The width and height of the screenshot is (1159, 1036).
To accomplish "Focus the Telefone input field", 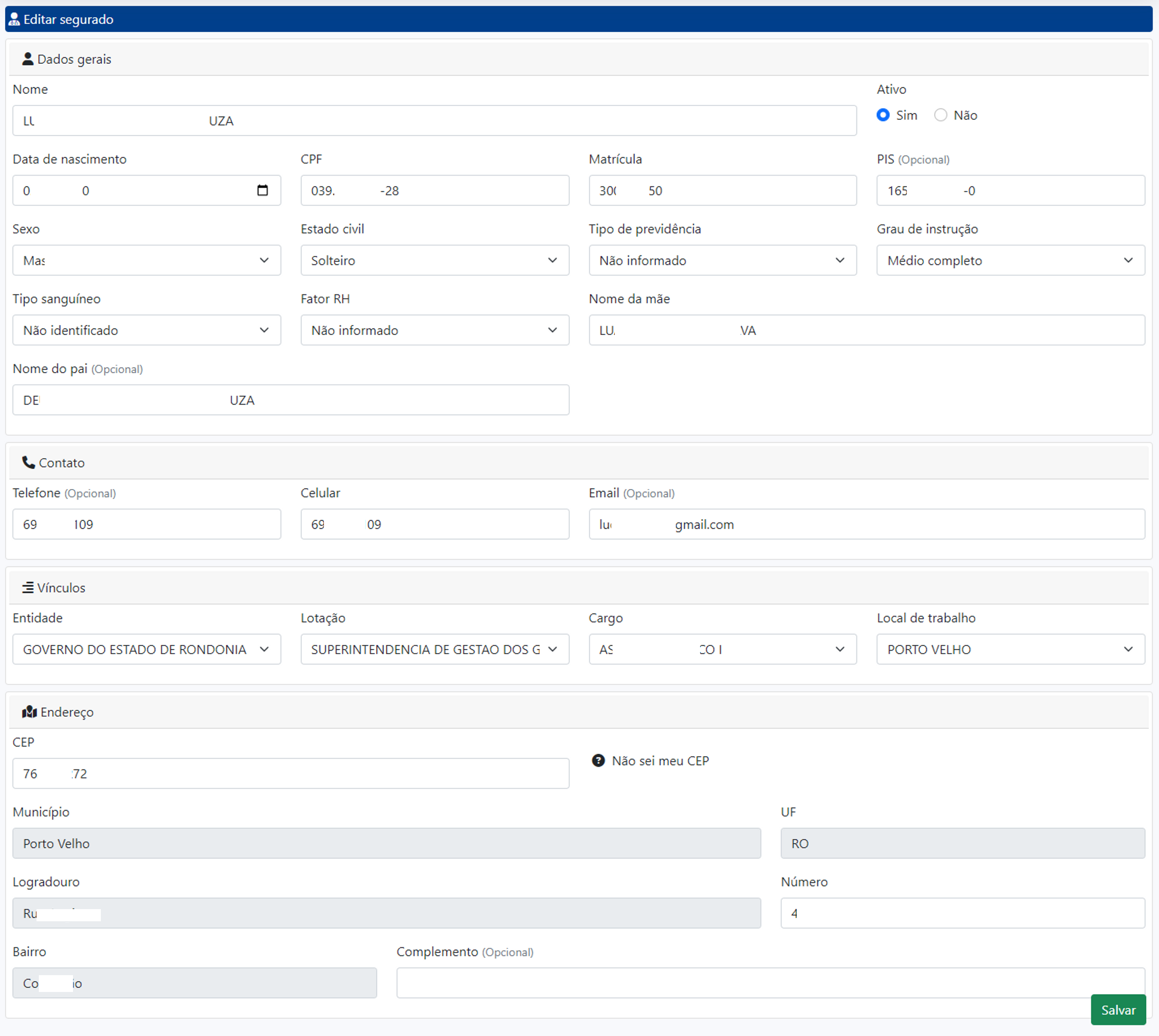I will [x=147, y=524].
